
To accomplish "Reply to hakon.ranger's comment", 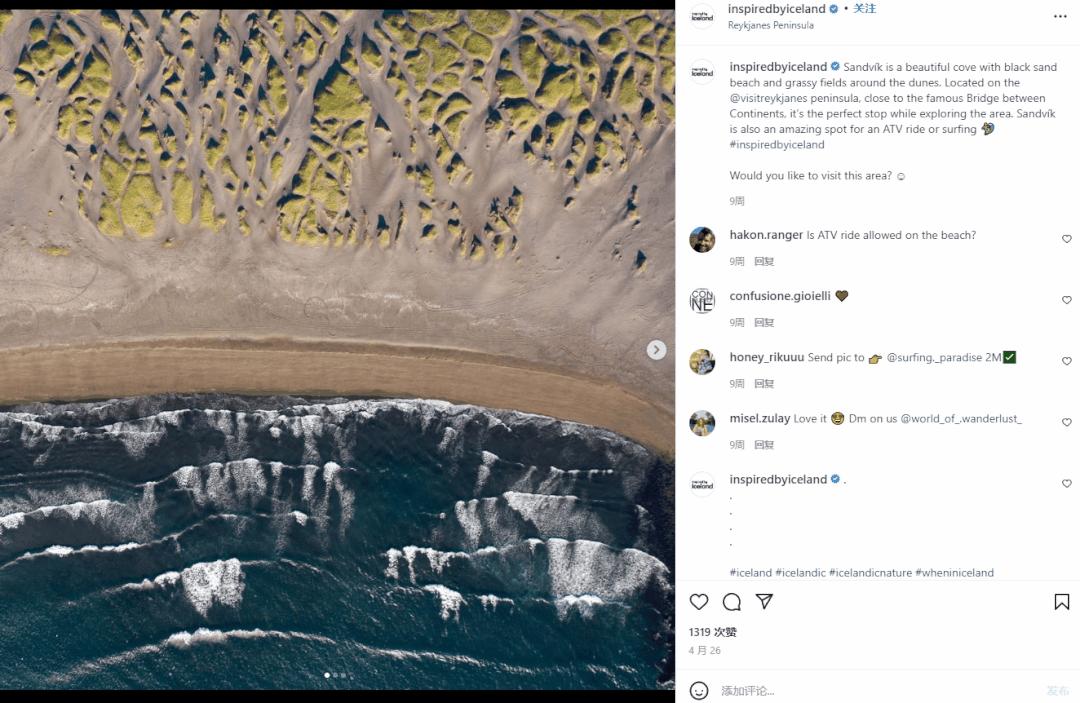I will click(764, 262).
